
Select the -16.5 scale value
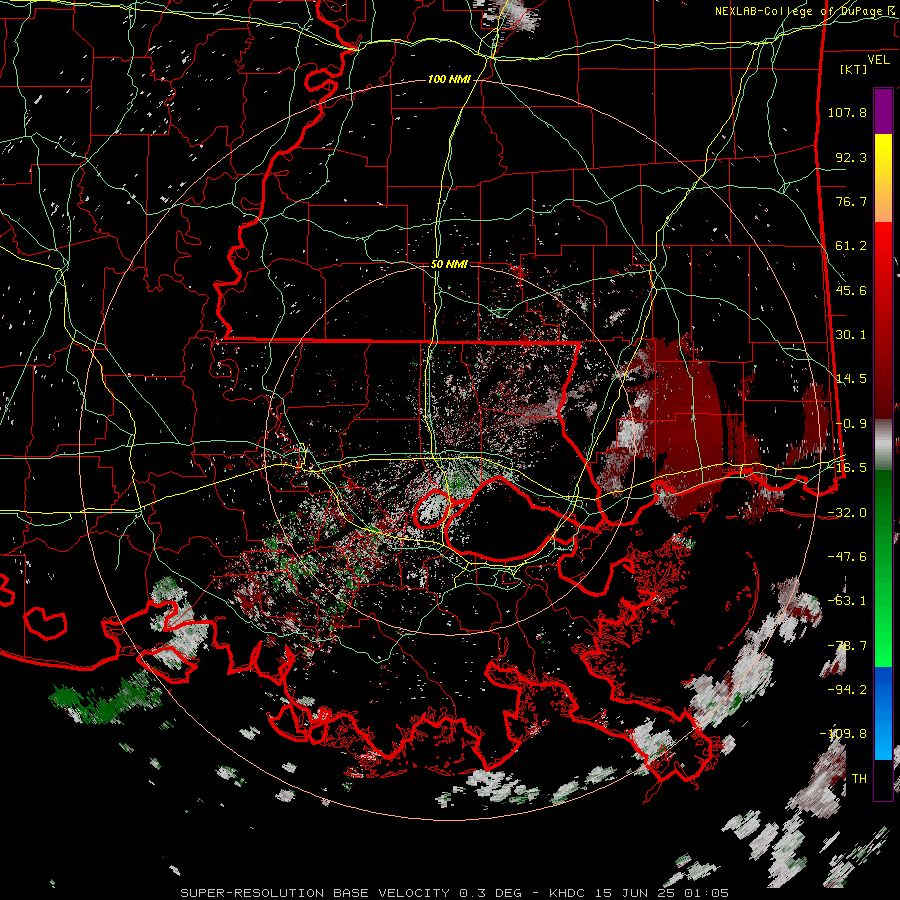coord(847,468)
